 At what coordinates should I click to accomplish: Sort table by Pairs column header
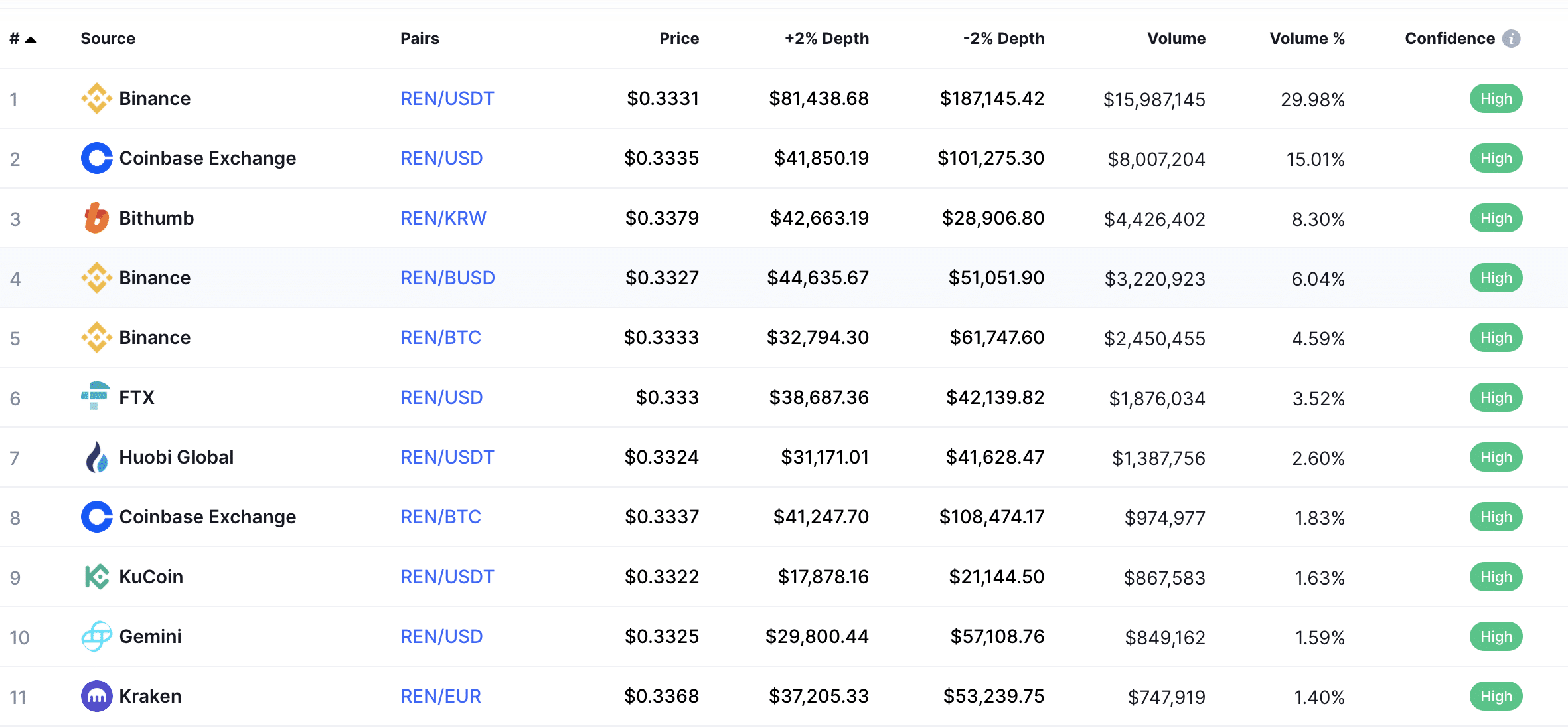coord(420,39)
